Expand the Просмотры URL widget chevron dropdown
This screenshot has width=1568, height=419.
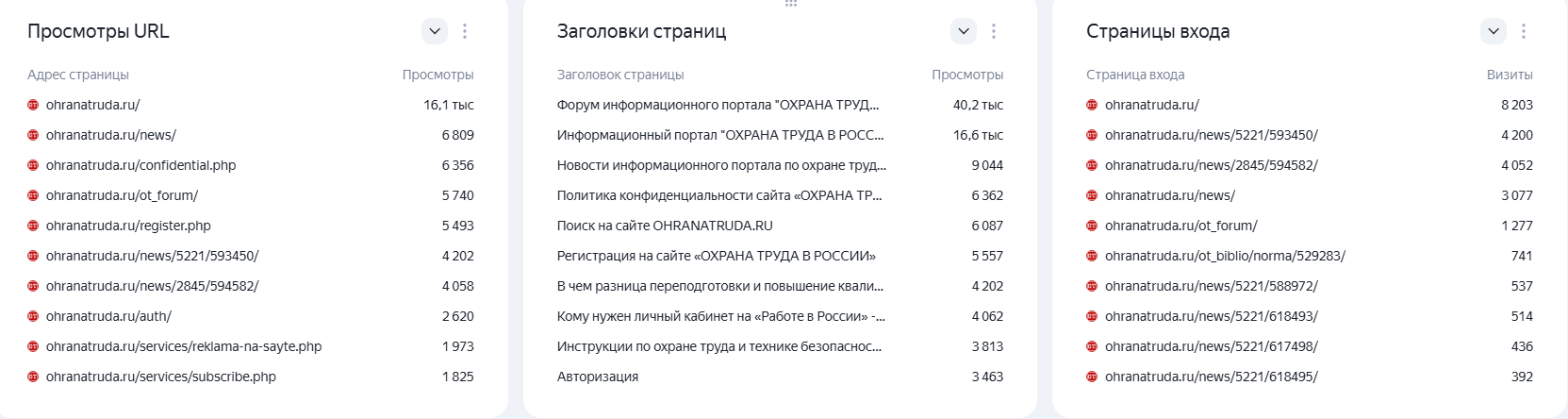(435, 31)
